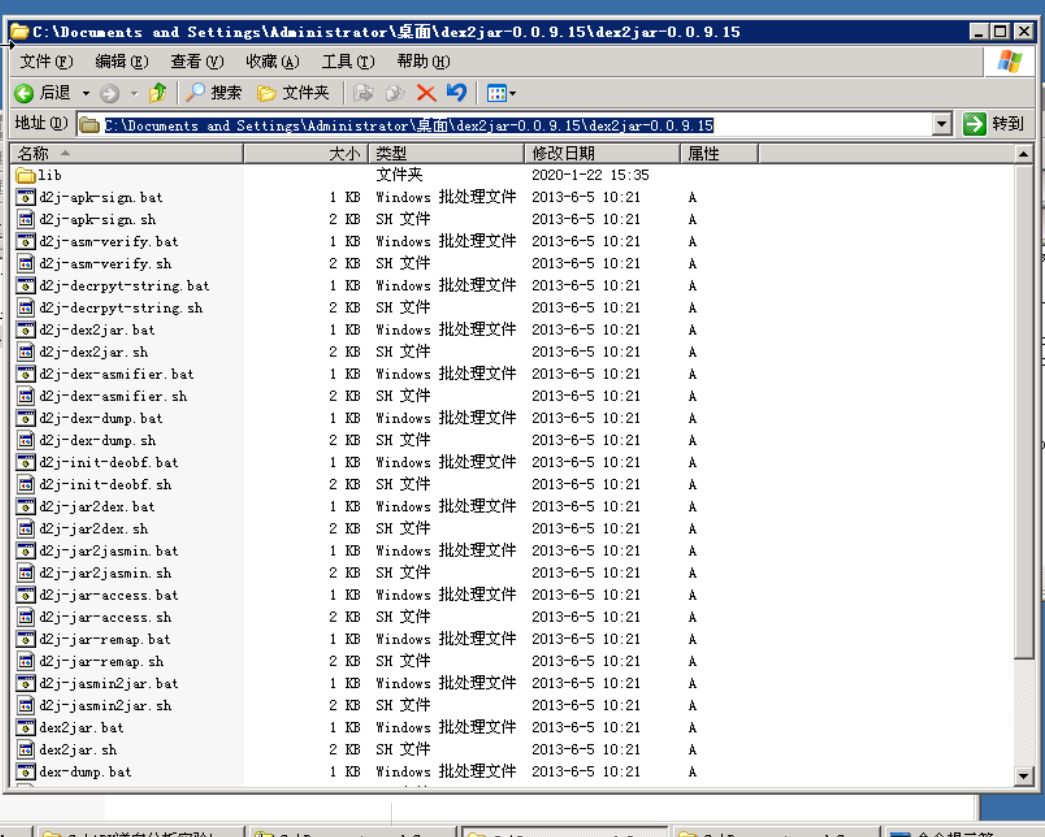Click the red Delete X icon
1045x837 pixels.
click(426, 93)
